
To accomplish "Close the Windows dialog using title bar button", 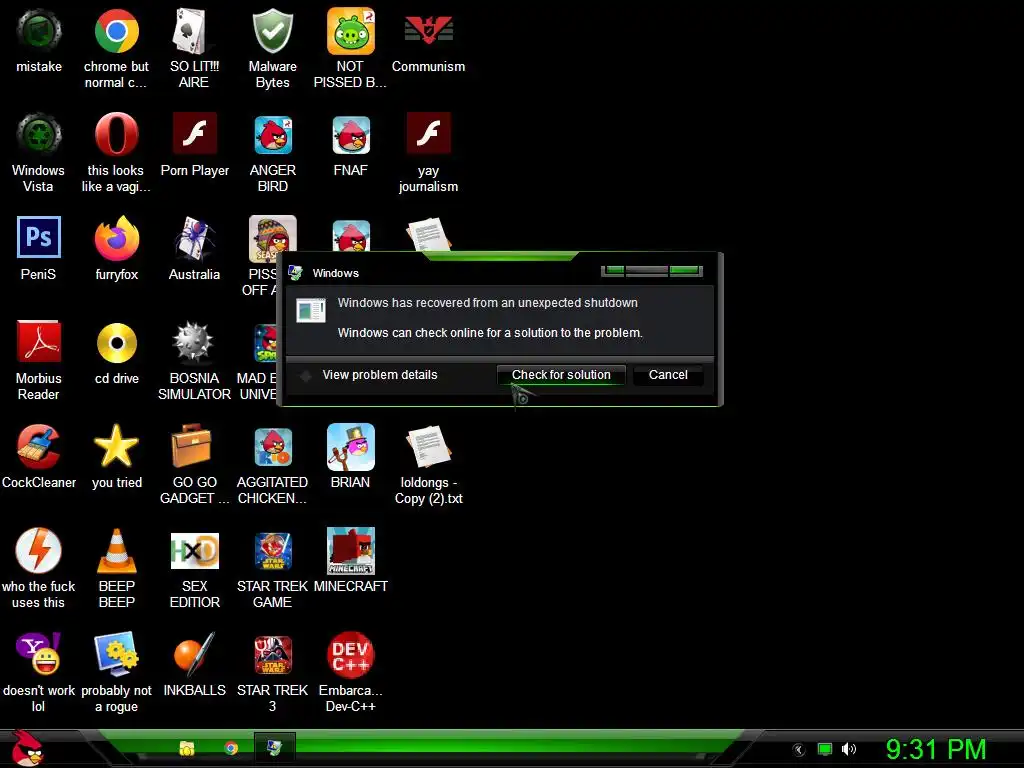I will (x=685, y=270).
